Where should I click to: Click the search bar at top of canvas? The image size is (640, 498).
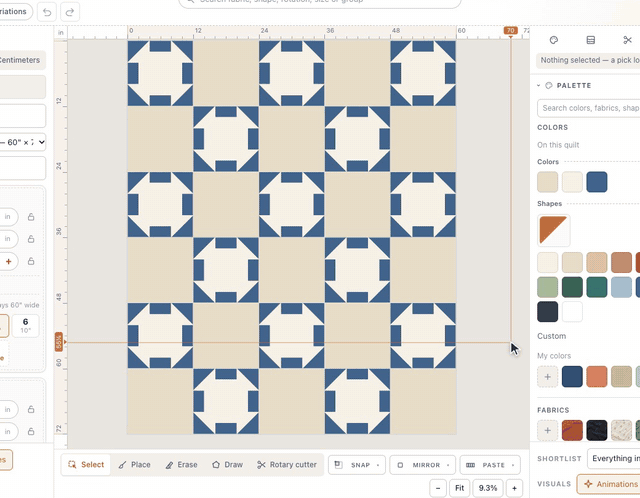320,2
